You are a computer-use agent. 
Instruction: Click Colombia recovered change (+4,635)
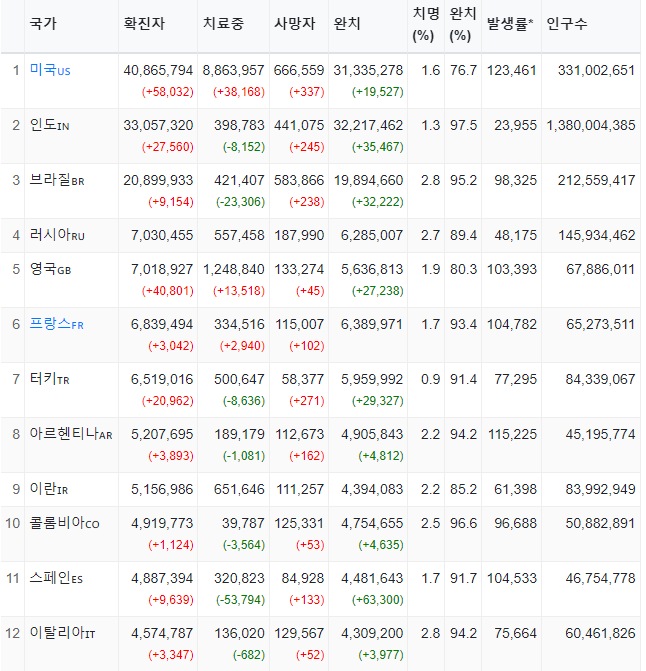pos(381,545)
